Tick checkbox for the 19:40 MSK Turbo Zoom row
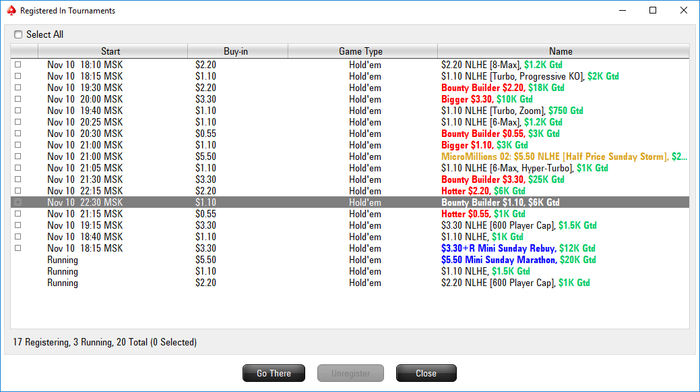 (18, 110)
